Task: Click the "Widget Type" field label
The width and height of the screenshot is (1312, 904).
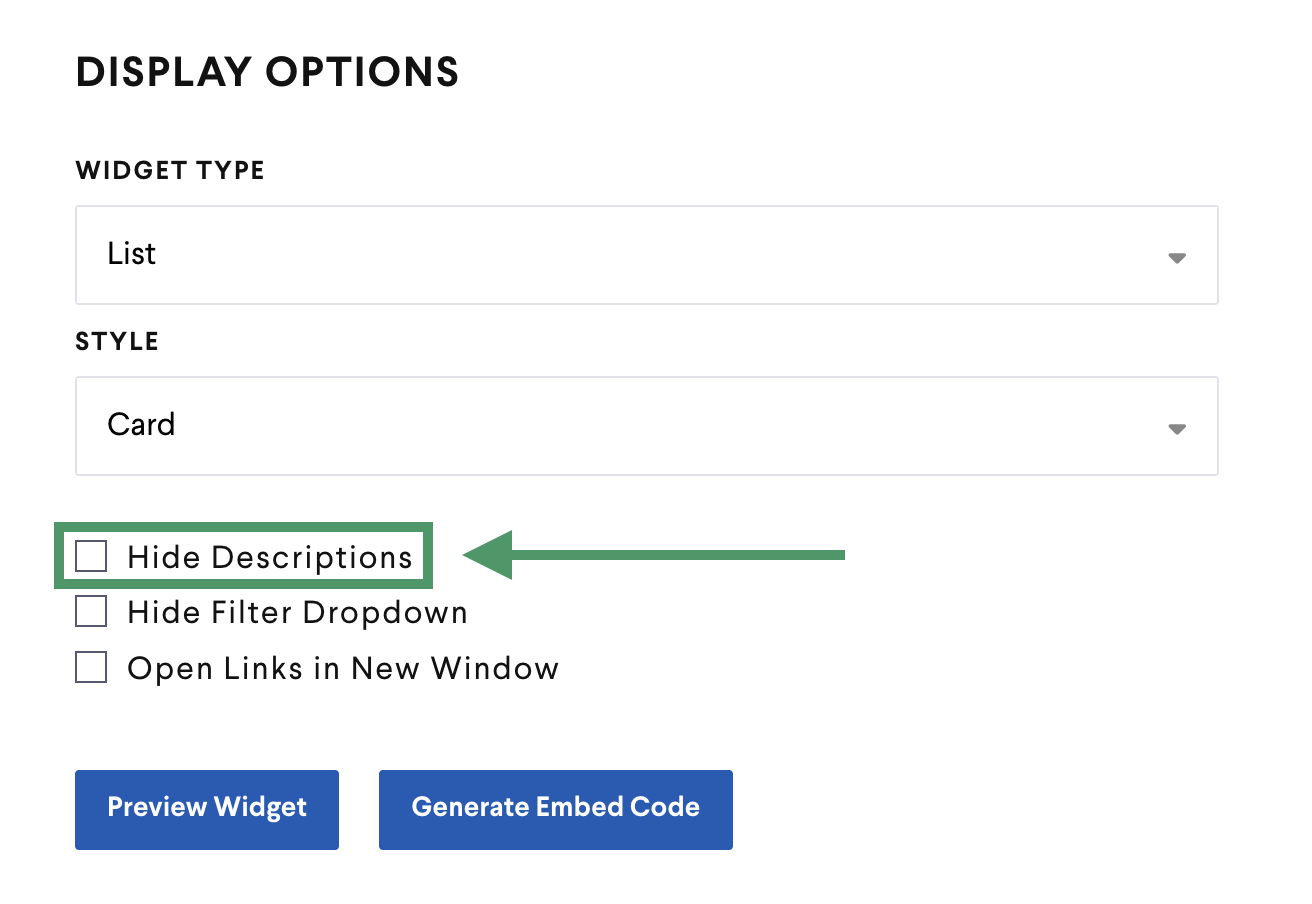Action: (x=170, y=171)
